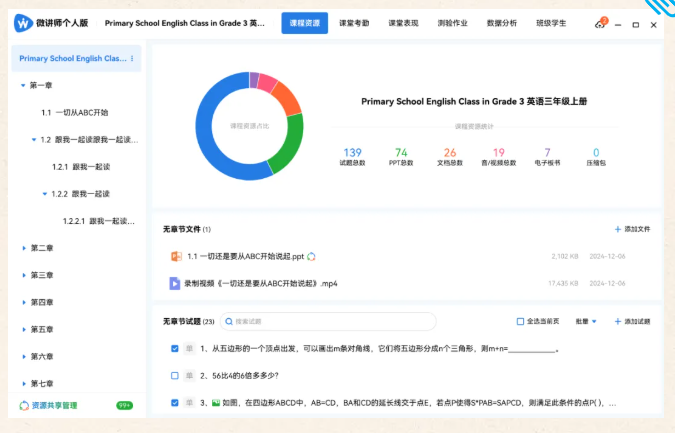Expand the 第三章 chapter arrow
This screenshot has width=679, height=433.
tap(23, 275)
